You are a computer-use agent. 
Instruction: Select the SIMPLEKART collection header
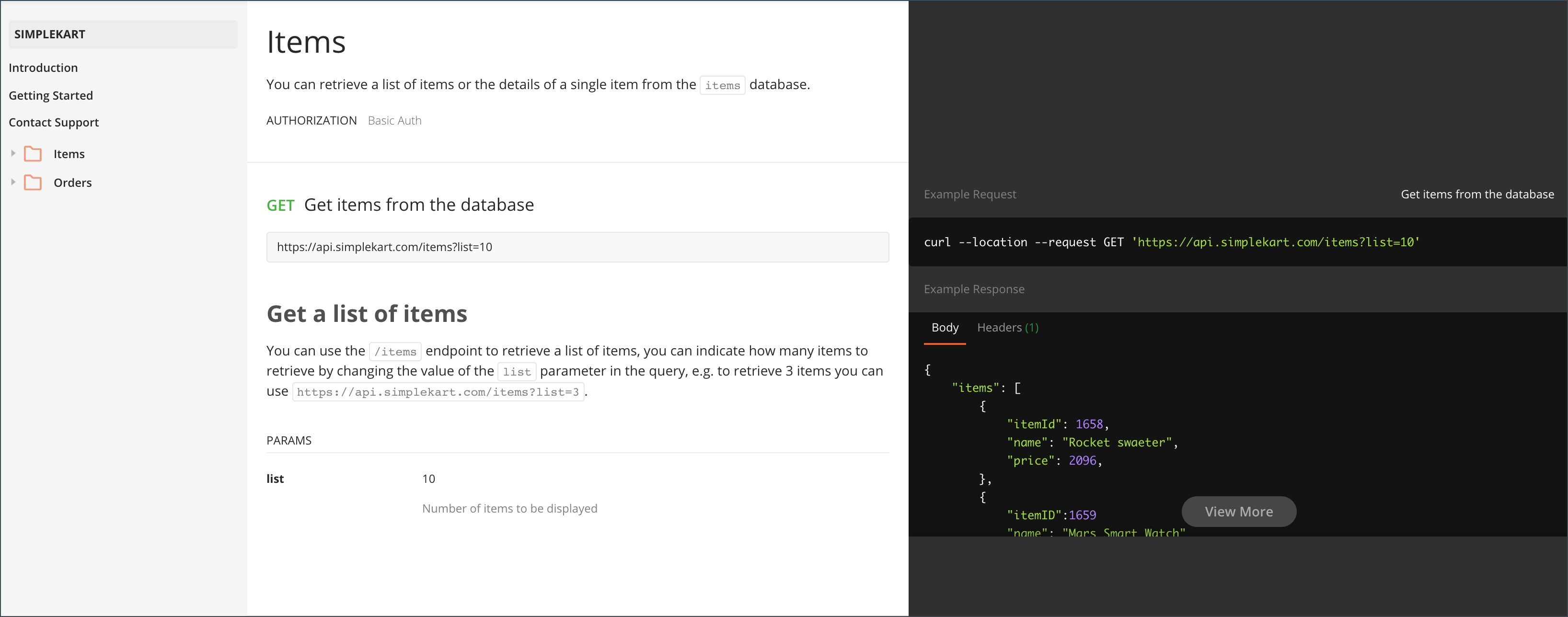(123, 34)
